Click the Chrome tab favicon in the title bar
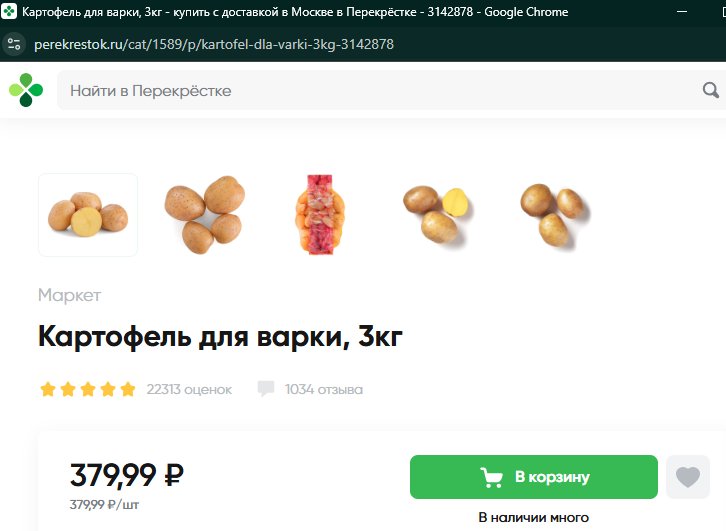 (9, 12)
